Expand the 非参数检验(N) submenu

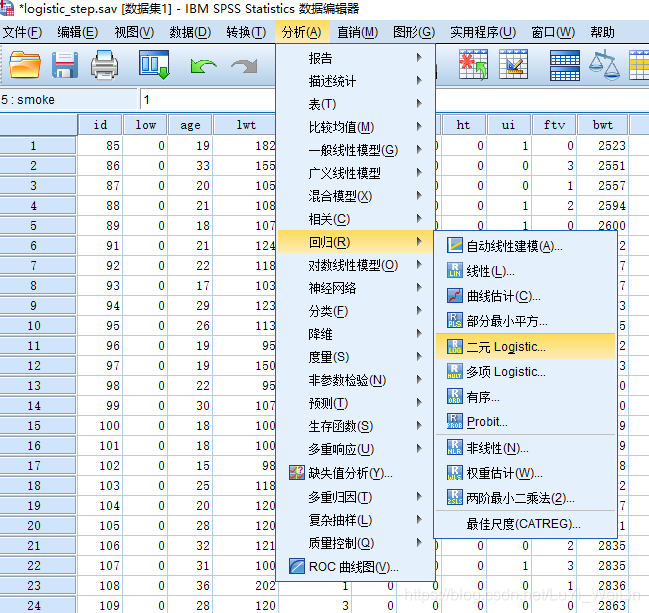pos(356,380)
